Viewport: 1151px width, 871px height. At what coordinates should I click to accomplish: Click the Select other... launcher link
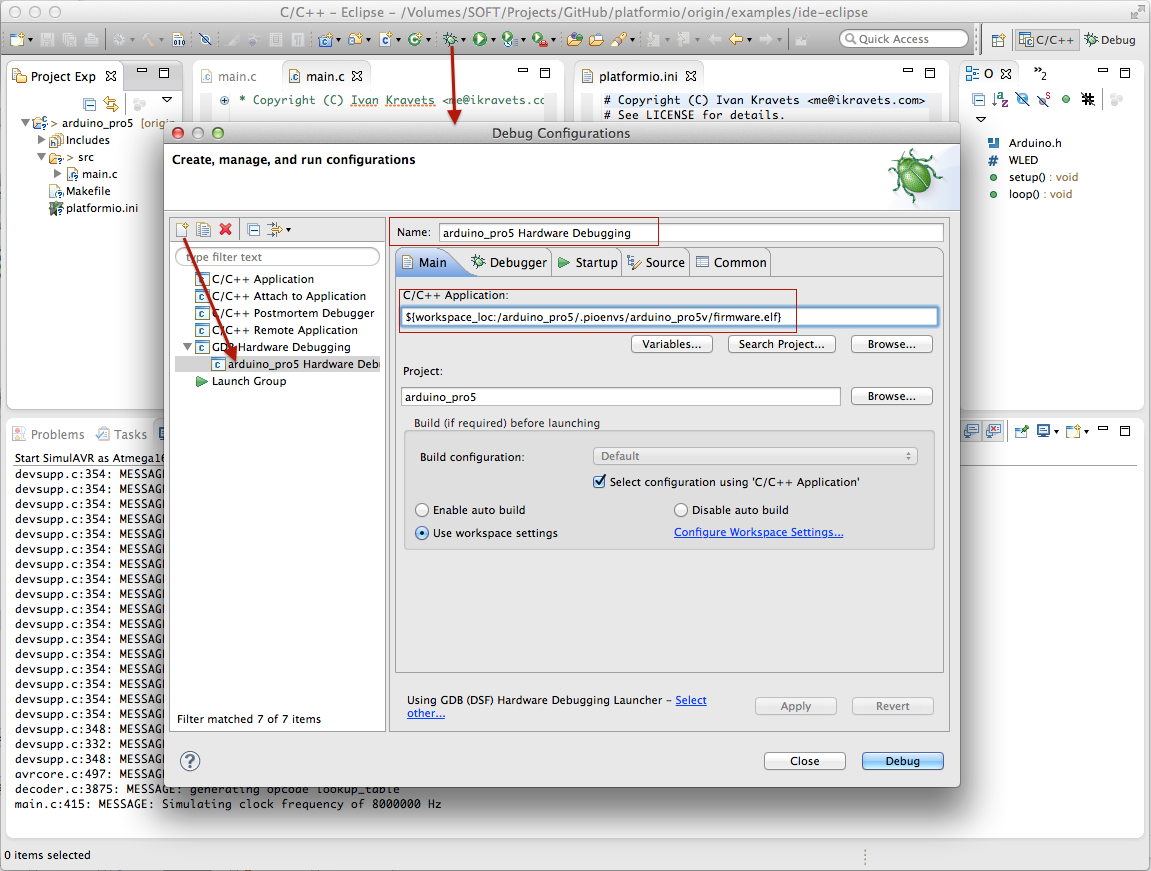(x=691, y=701)
